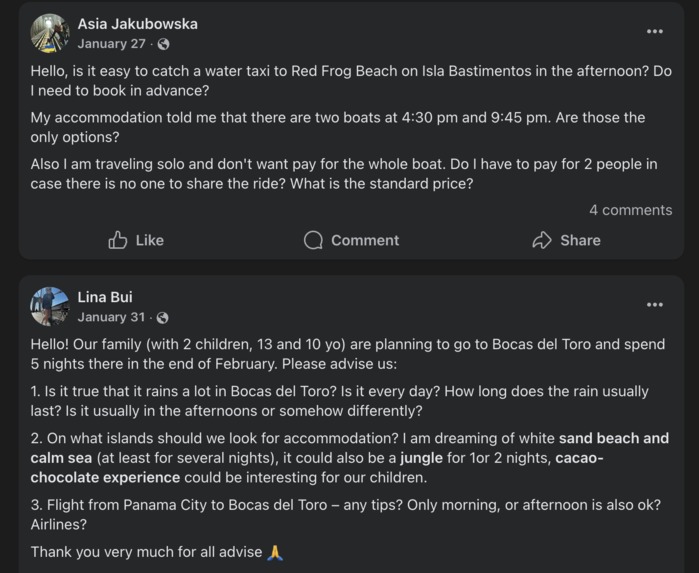
Task: Open the 4 comments link
Action: 630,210
